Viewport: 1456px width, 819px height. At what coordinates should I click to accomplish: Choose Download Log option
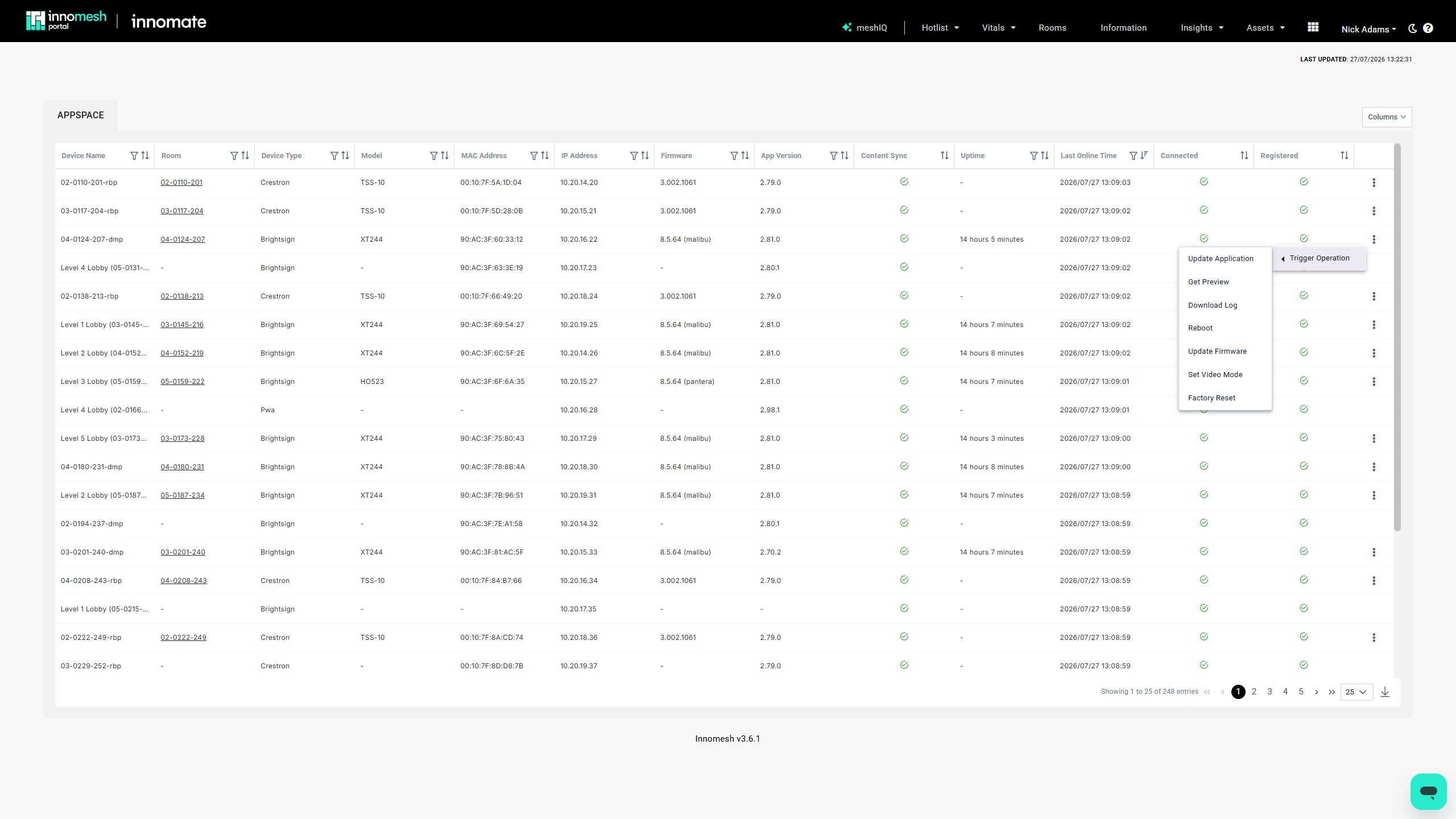click(1225, 305)
